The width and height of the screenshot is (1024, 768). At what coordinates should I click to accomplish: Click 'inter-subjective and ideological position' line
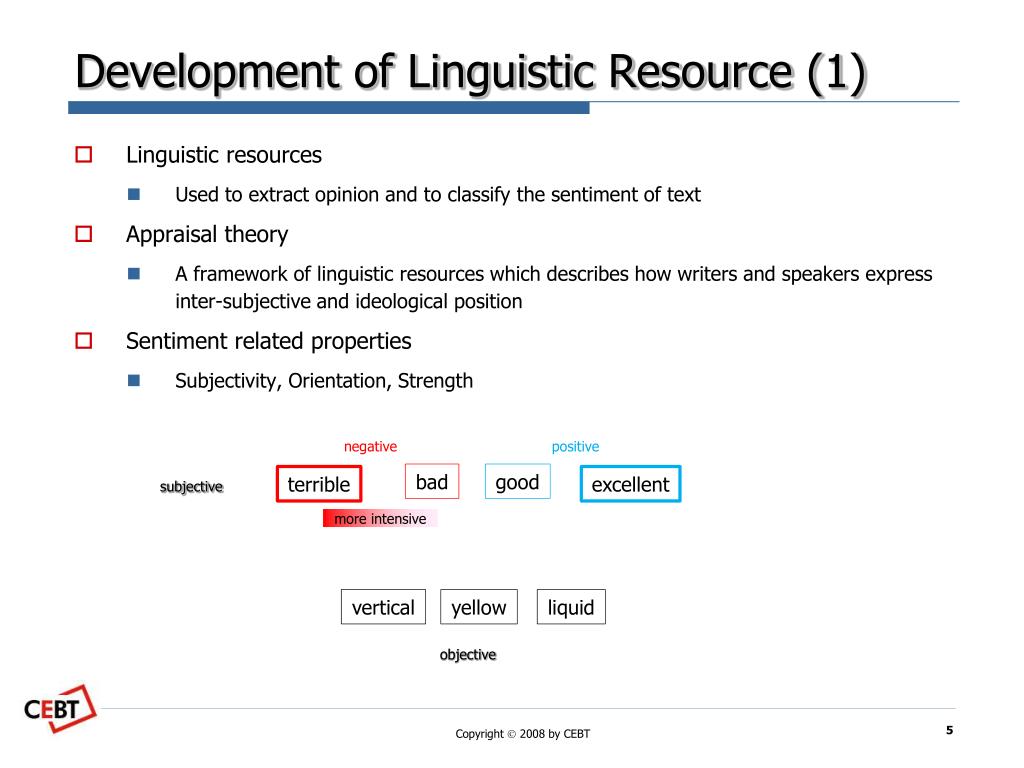[x=349, y=302]
